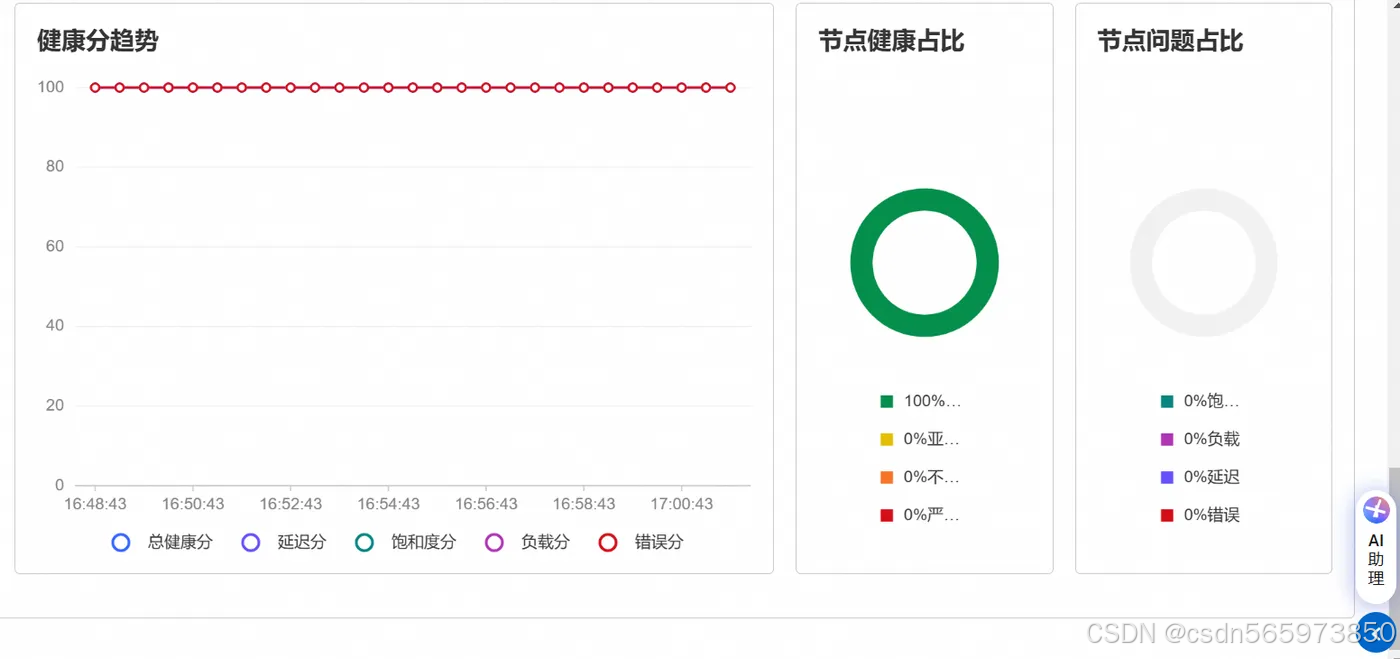1400x659 pixels.
Task: Click the 负载分 purple circle legend icon
Action: point(494,542)
